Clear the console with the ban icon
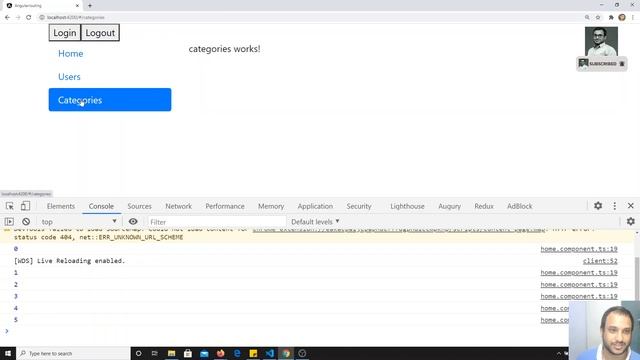The height and width of the screenshot is (360, 640). tap(26, 222)
